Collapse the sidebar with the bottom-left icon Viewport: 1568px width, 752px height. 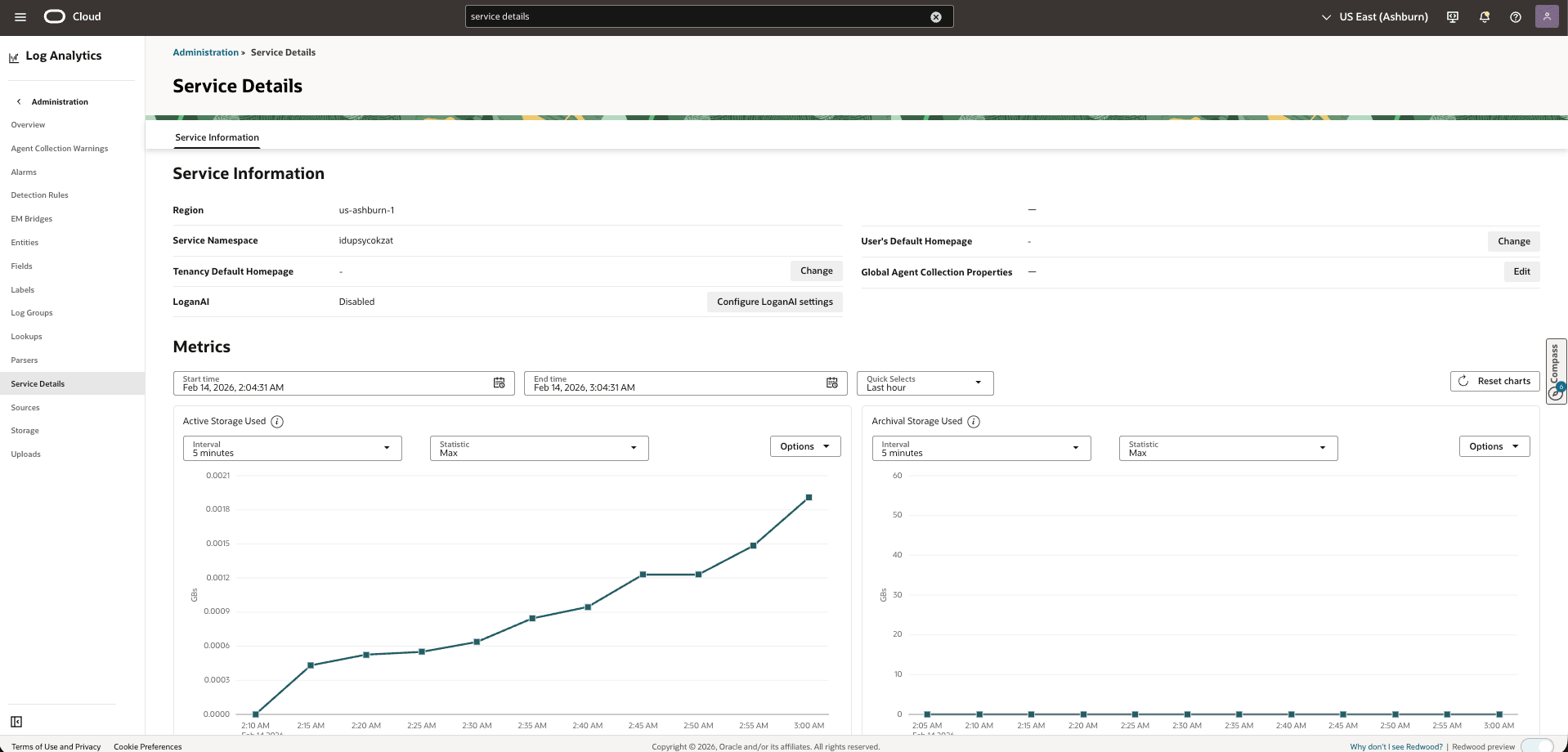[17, 722]
